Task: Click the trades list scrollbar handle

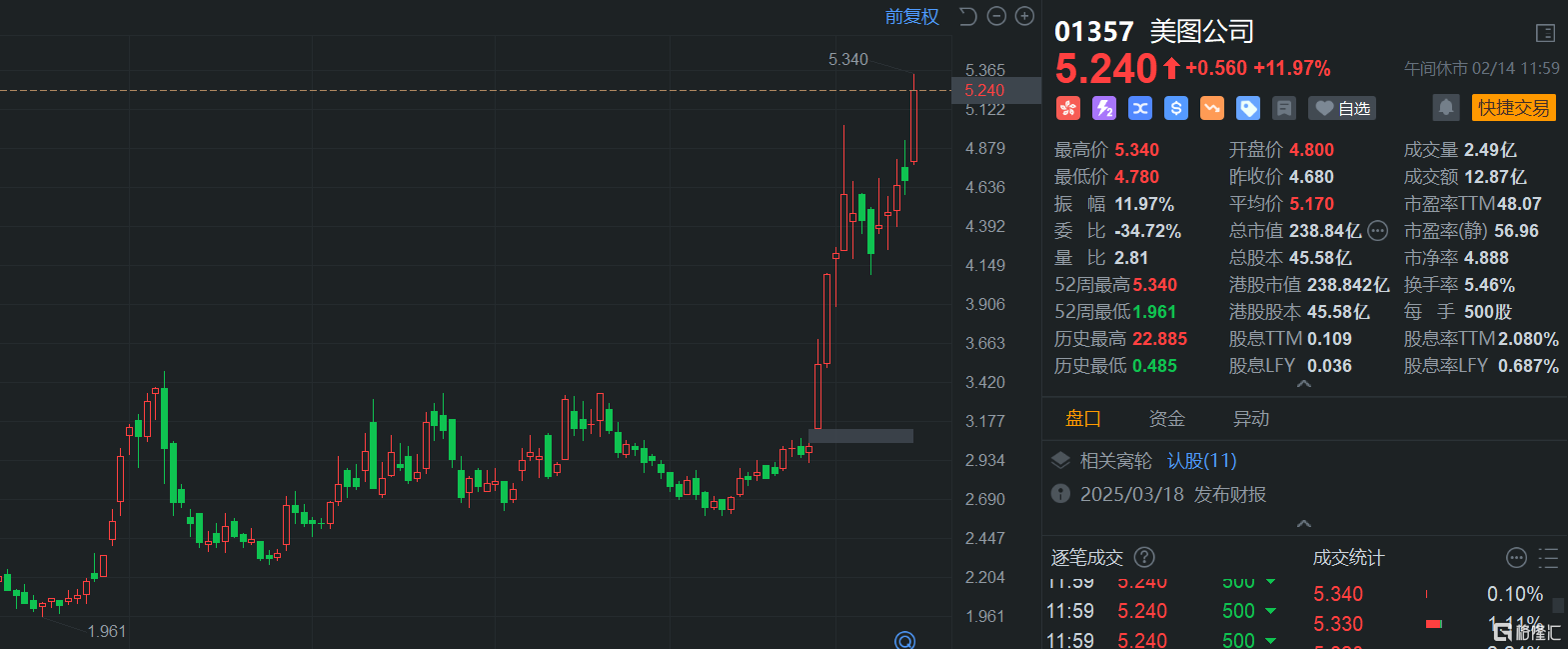Action: pos(1558,605)
